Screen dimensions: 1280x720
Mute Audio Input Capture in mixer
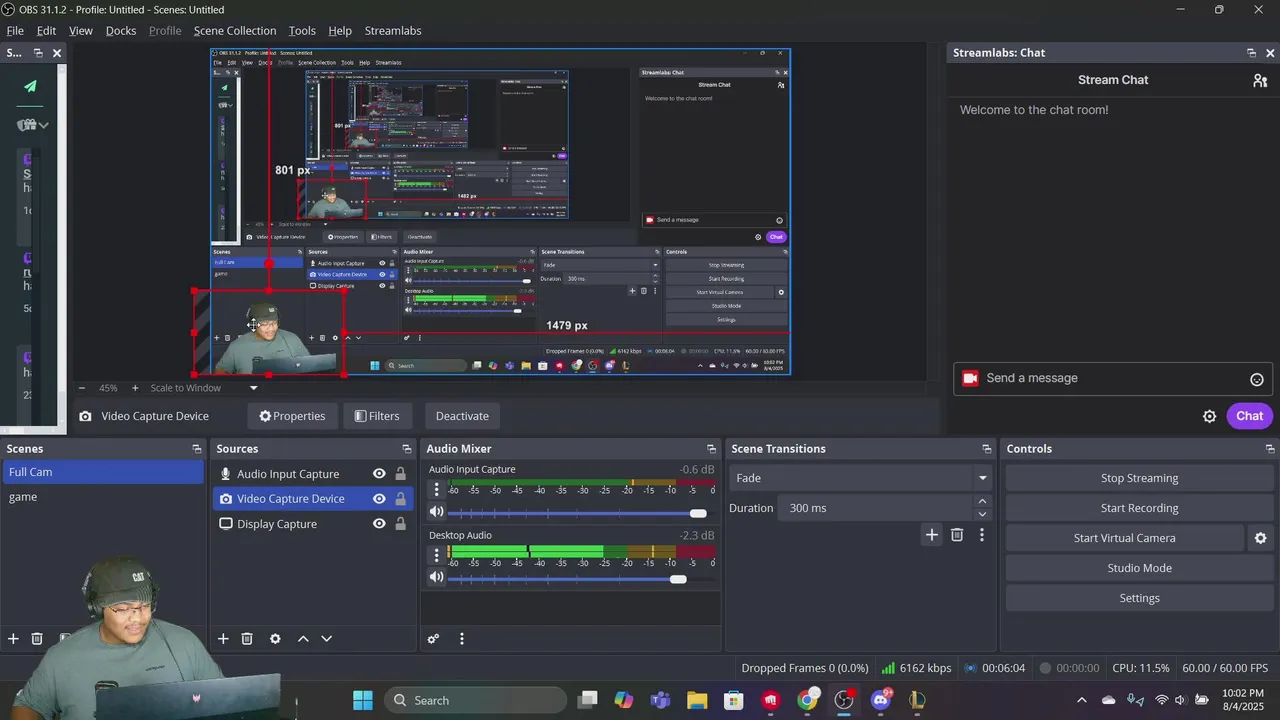tap(436, 512)
